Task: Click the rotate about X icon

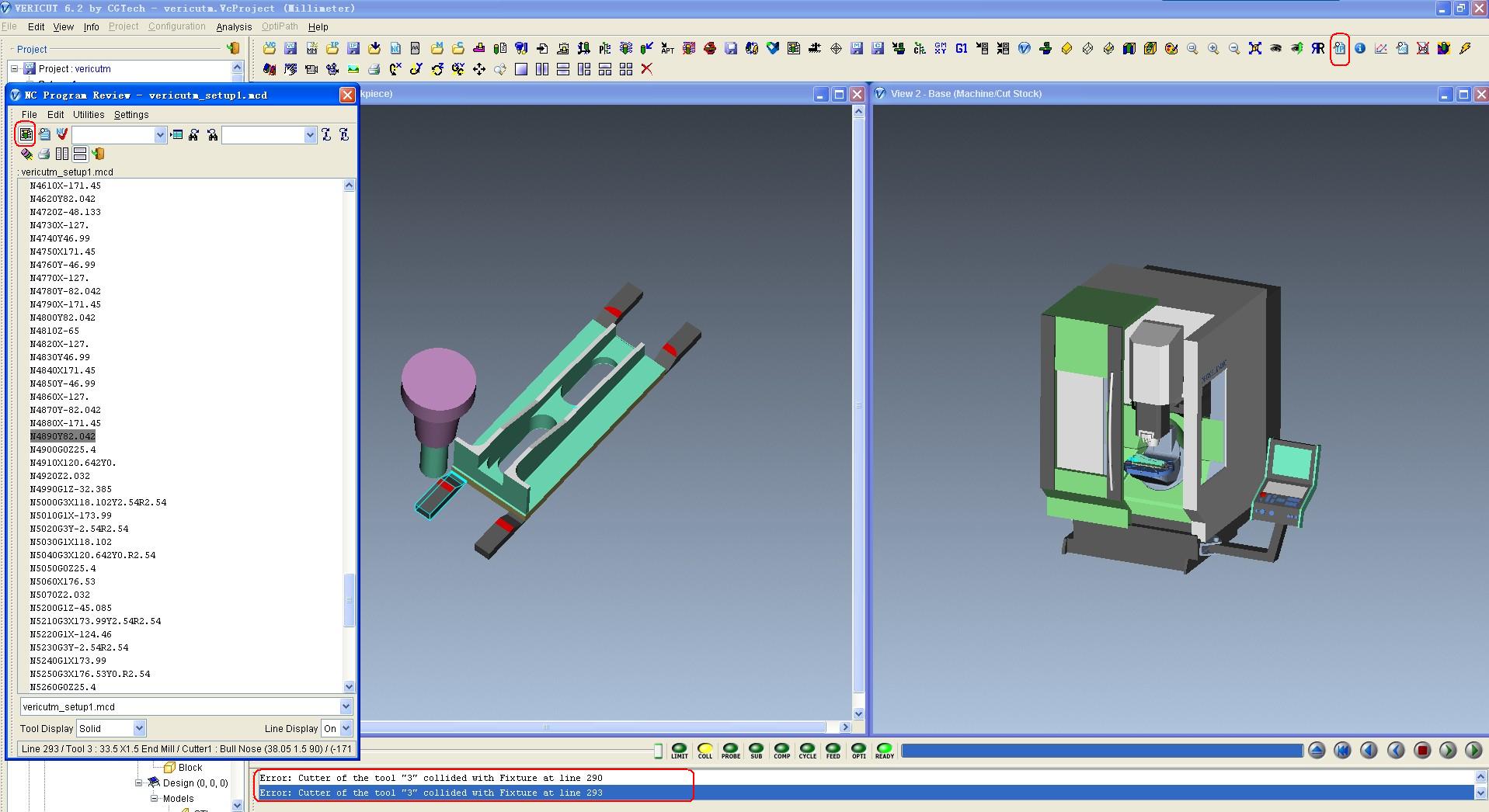Action: click(395, 69)
